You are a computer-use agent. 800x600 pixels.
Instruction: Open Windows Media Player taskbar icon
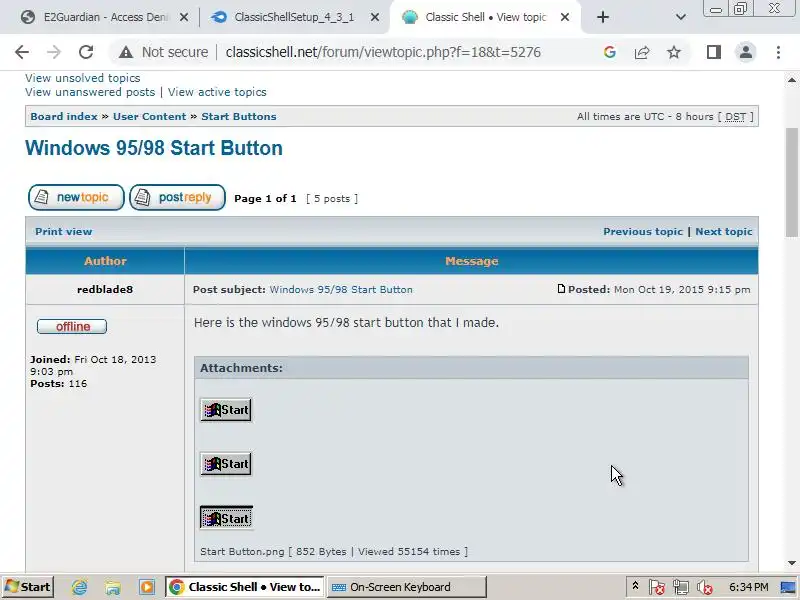point(147,587)
